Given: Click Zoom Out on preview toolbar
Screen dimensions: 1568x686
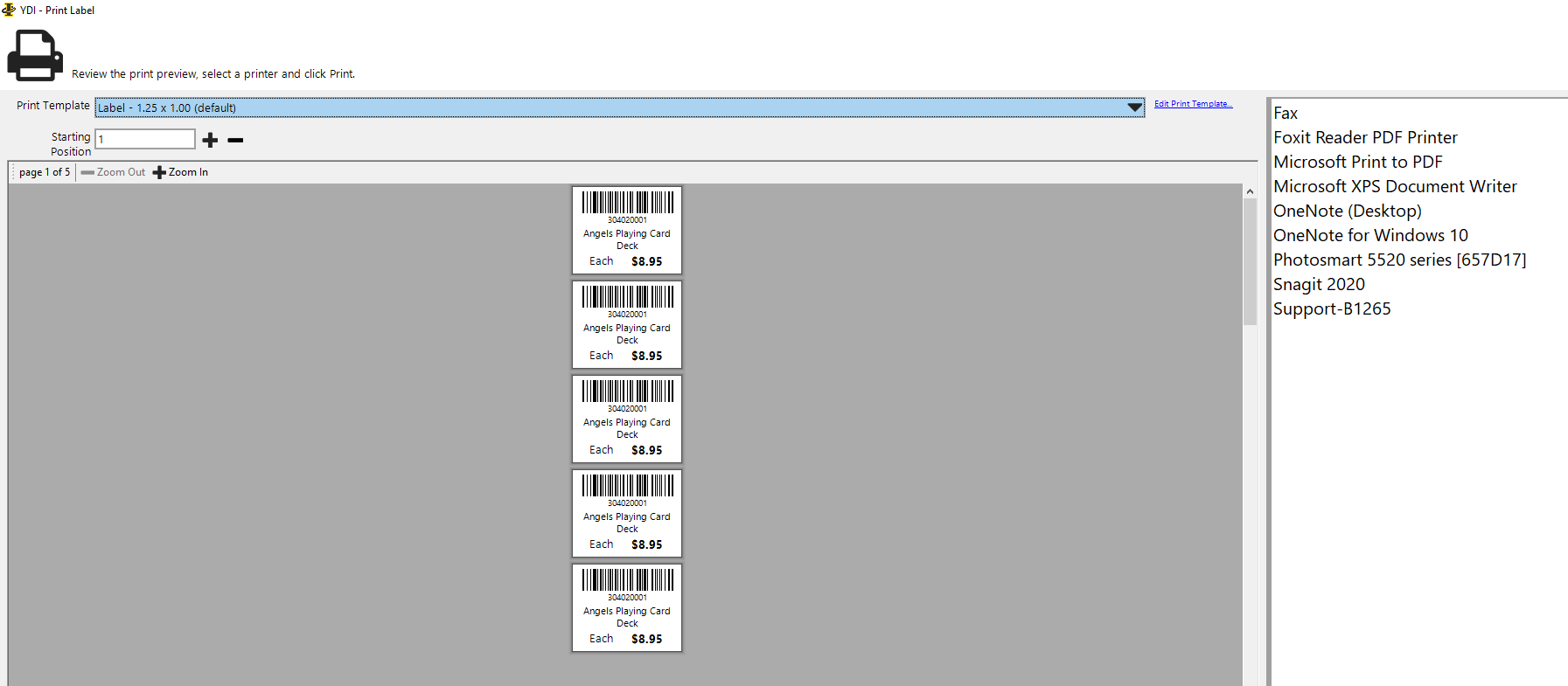Looking at the screenshot, I should 114,172.
